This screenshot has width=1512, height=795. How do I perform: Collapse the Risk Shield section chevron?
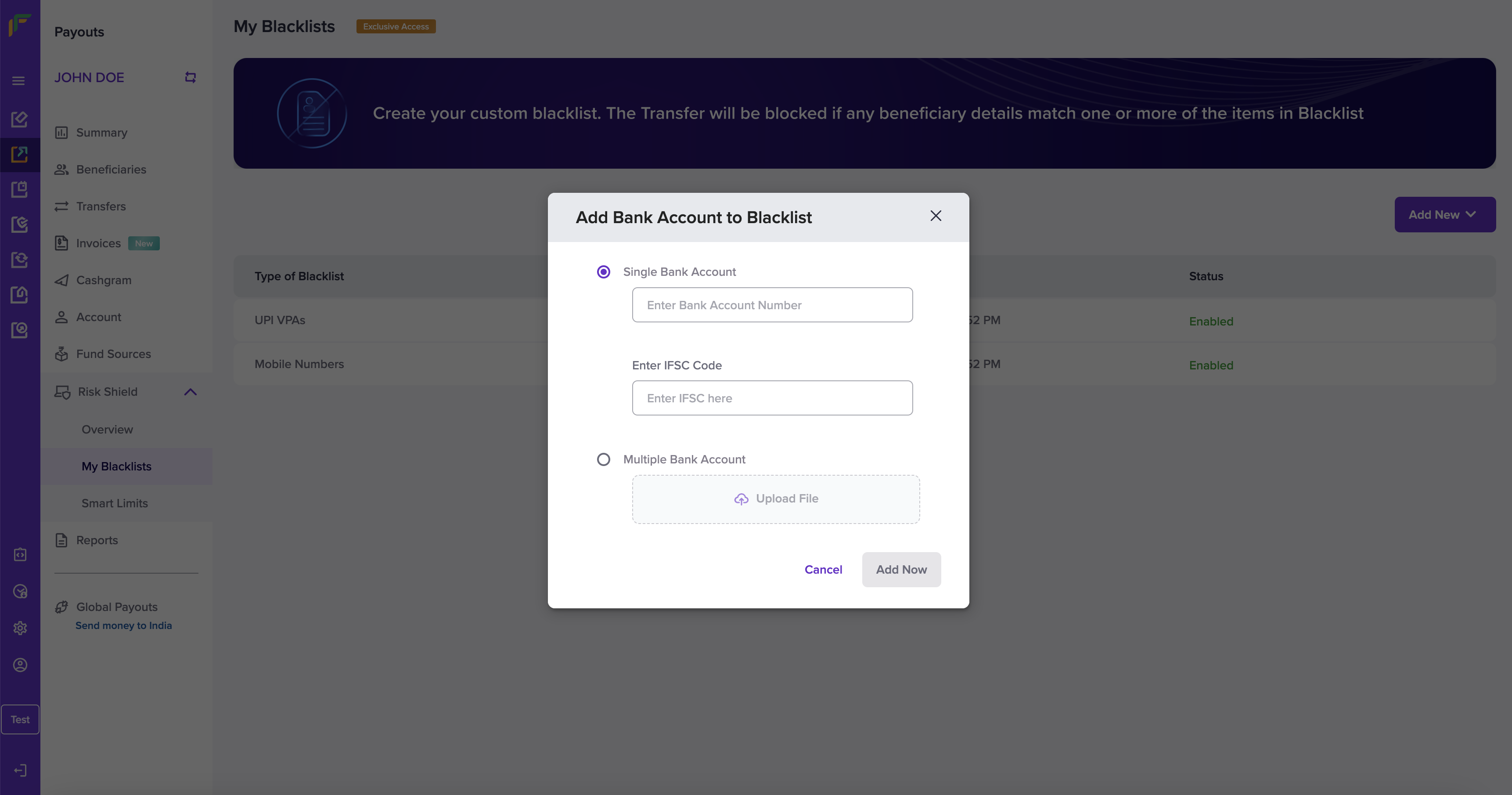(x=190, y=392)
